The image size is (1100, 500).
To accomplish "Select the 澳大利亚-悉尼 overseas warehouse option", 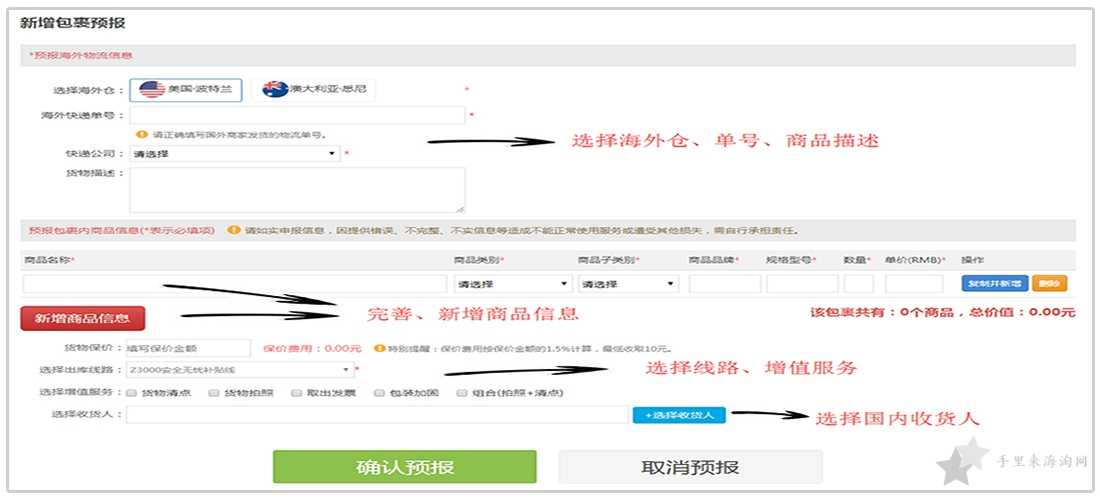I will pyautogui.click(x=314, y=90).
